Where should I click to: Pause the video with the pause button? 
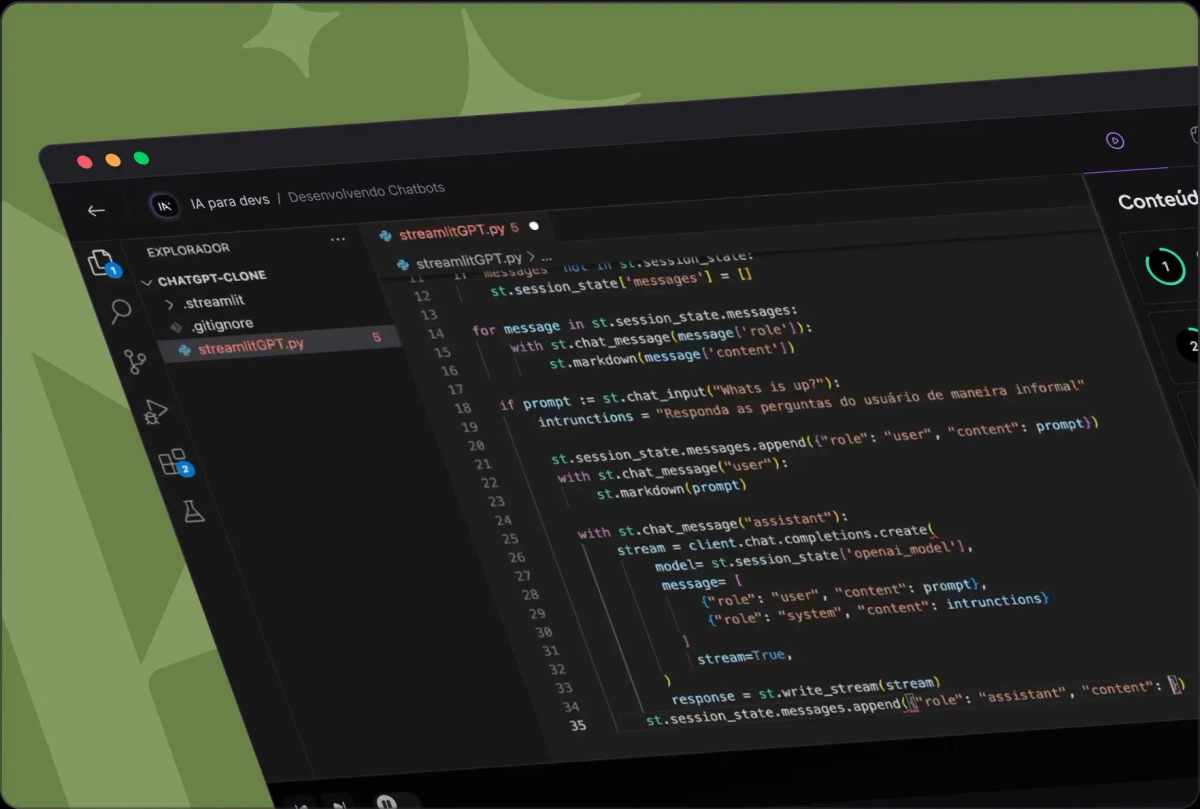point(385,801)
